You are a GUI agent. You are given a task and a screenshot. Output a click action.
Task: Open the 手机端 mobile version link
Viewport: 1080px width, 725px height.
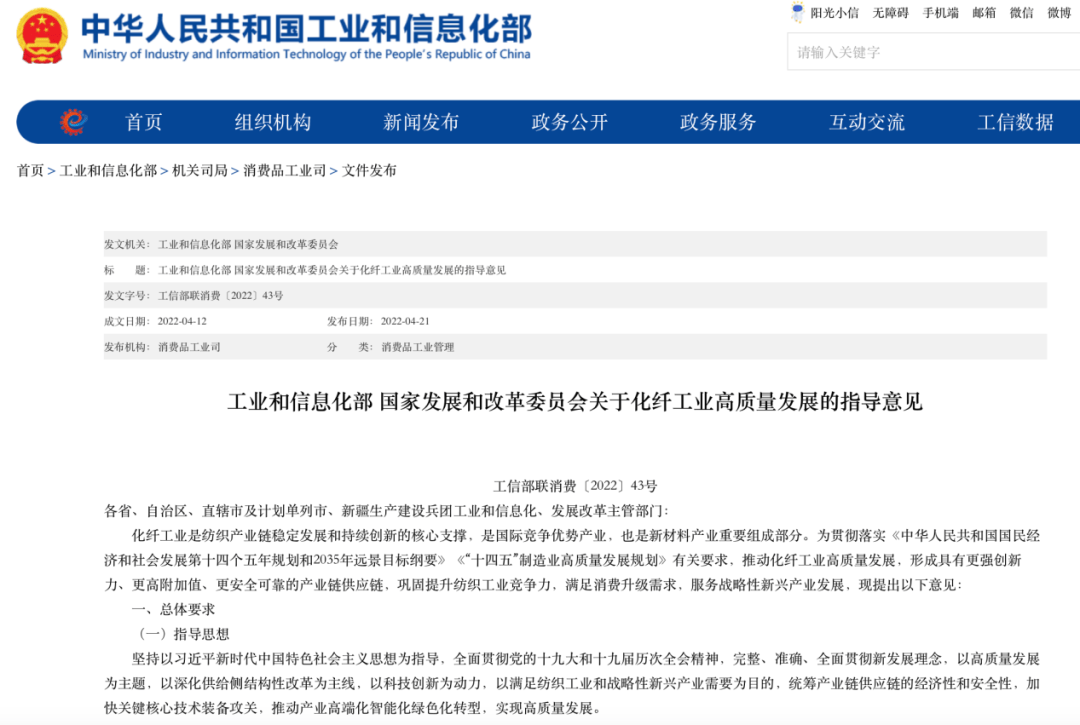(941, 13)
